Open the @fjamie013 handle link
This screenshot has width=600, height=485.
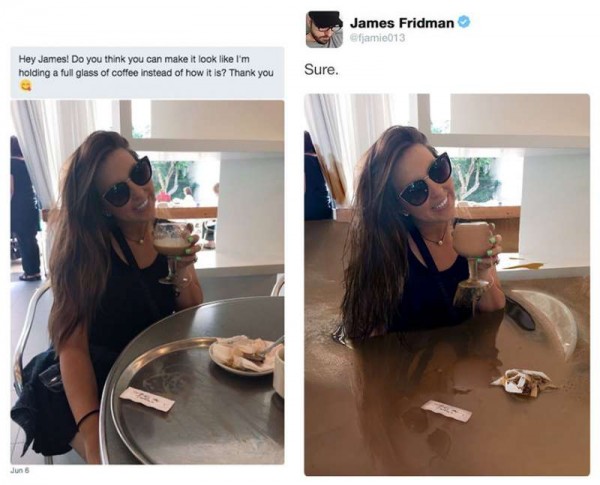tap(377, 38)
